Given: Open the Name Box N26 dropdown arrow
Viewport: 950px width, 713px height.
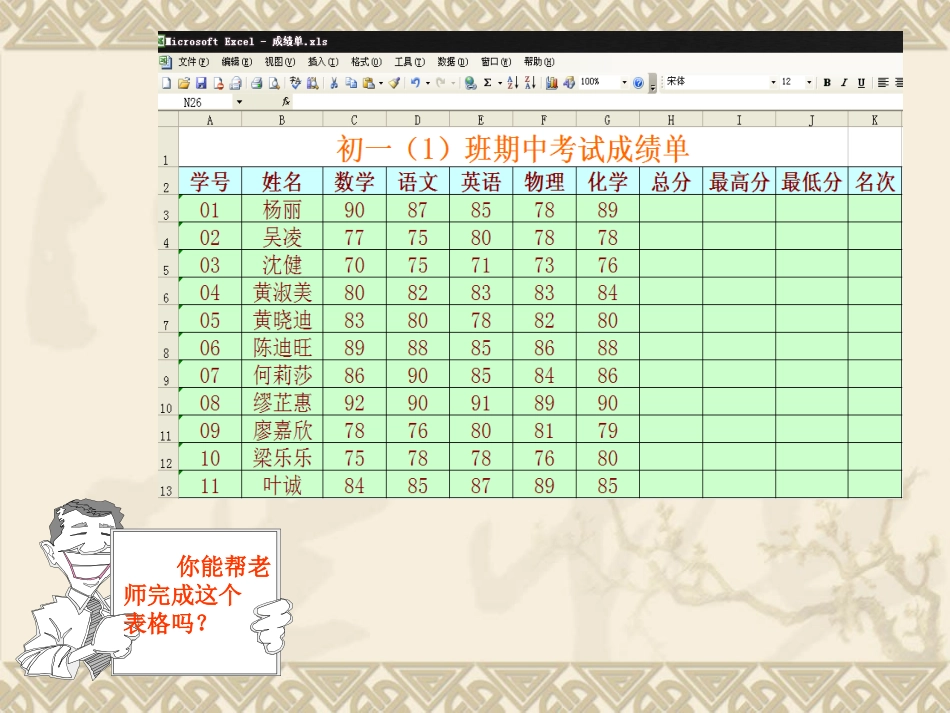Looking at the screenshot, I should tap(239, 102).
